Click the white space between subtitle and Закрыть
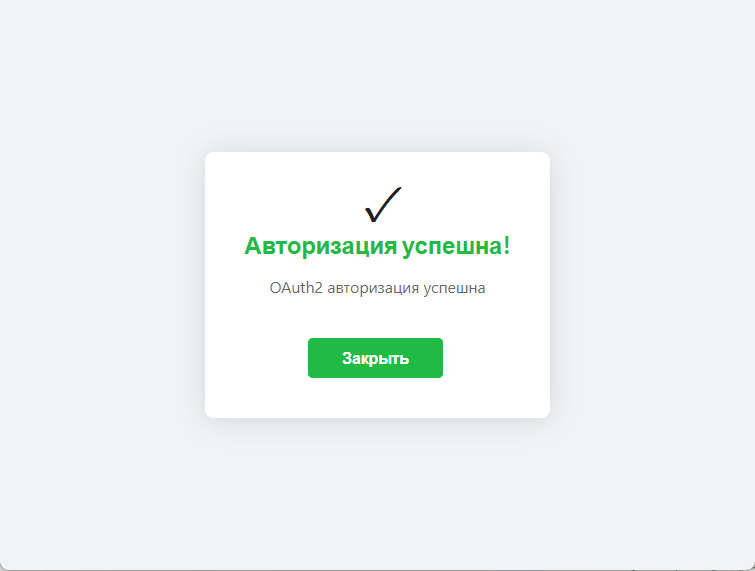Screen dimensions: 755x571 click(x=377, y=317)
